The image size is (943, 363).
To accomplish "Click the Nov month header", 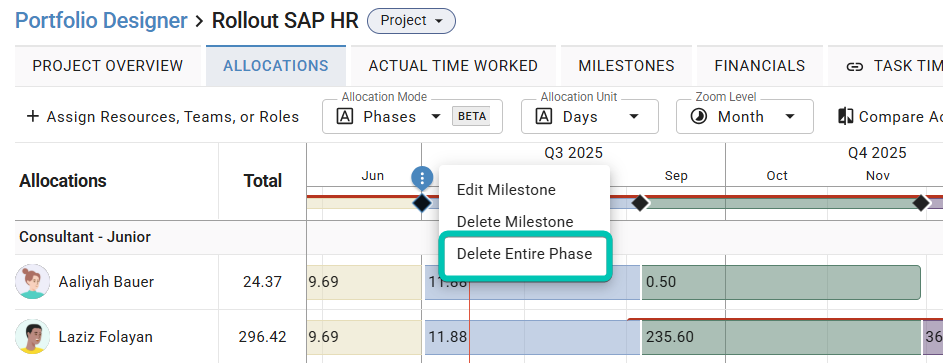I will (x=878, y=176).
